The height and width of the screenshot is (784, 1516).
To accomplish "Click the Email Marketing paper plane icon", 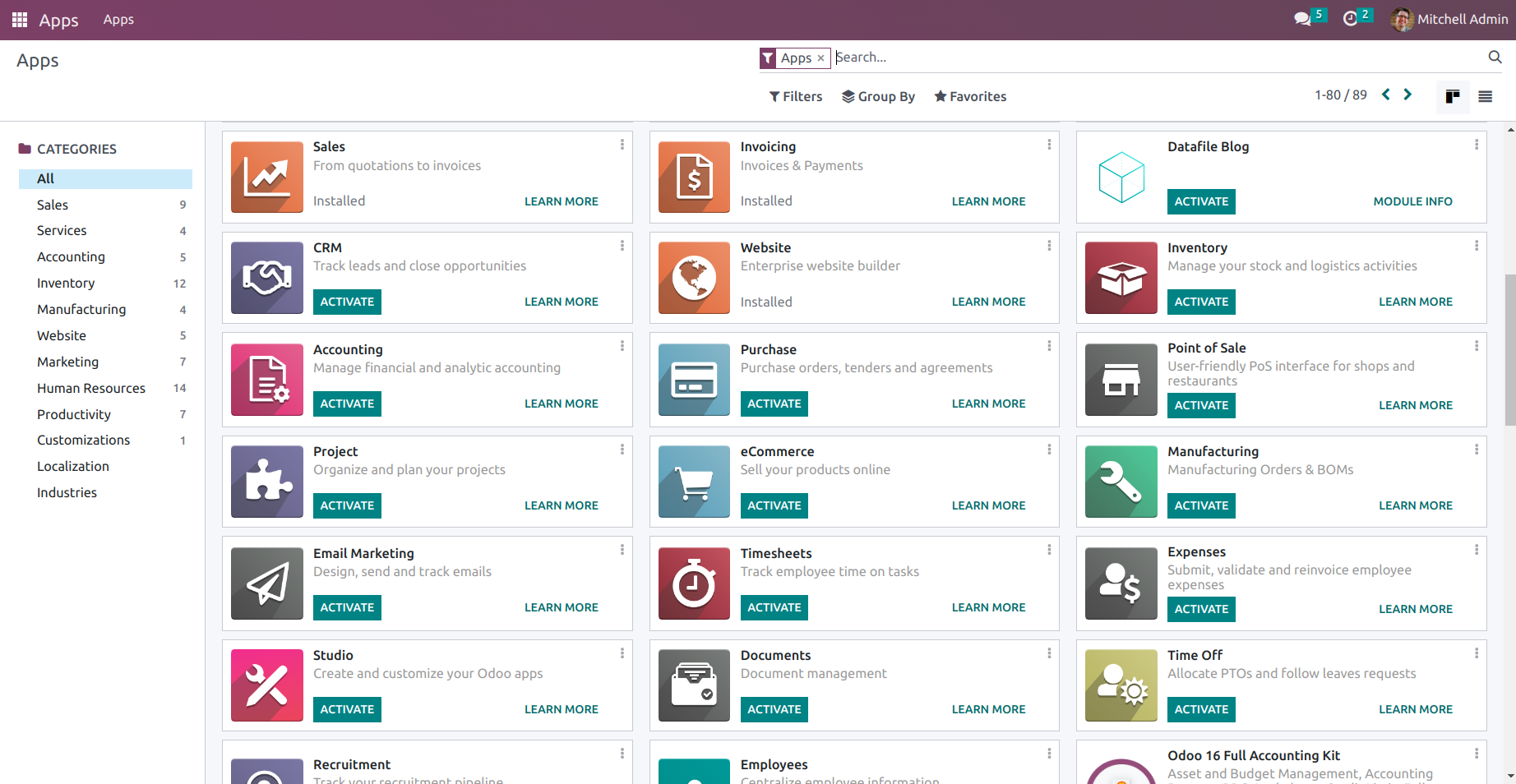I will [267, 583].
